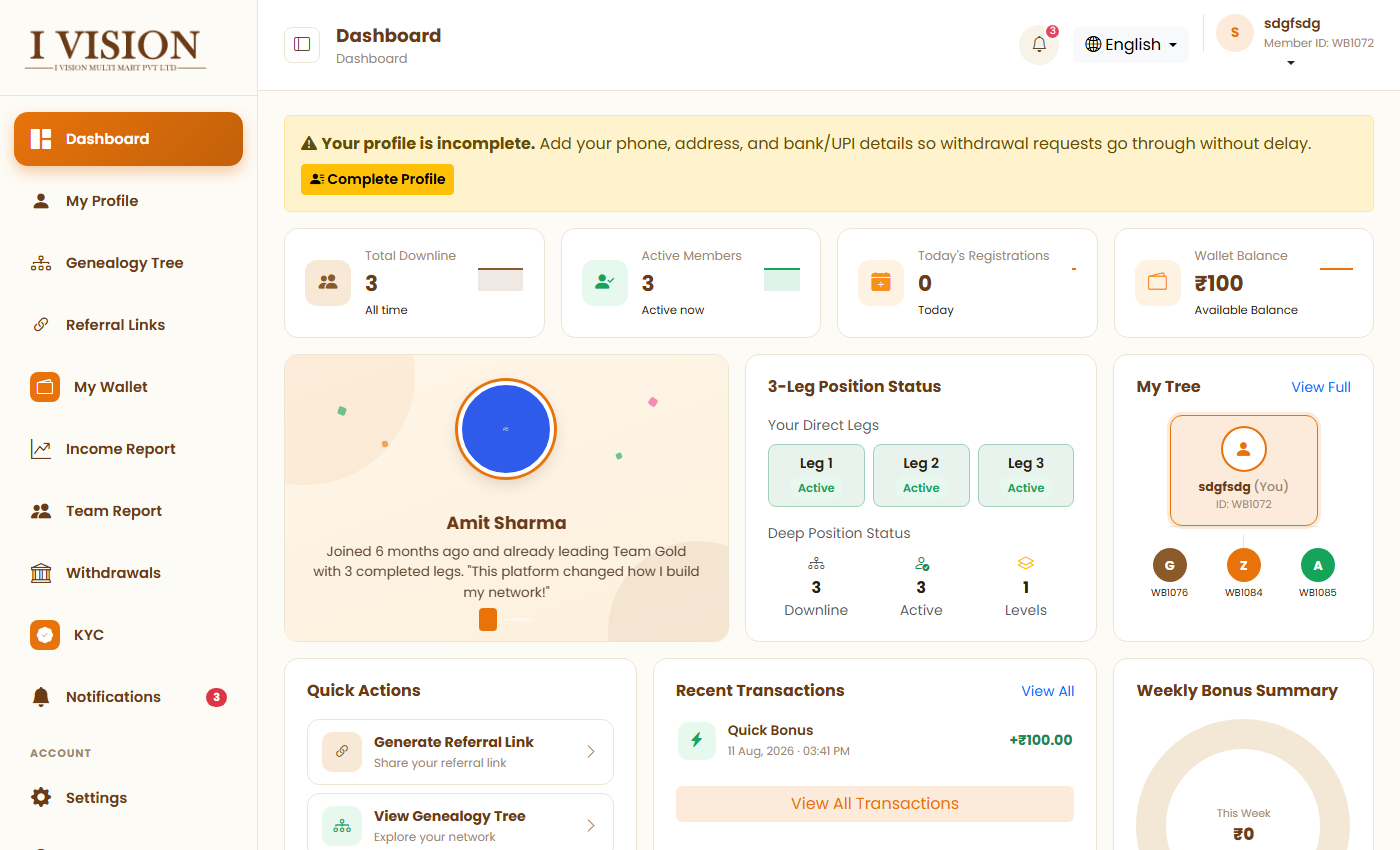Click the red Notifications count badge

[216, 697]
